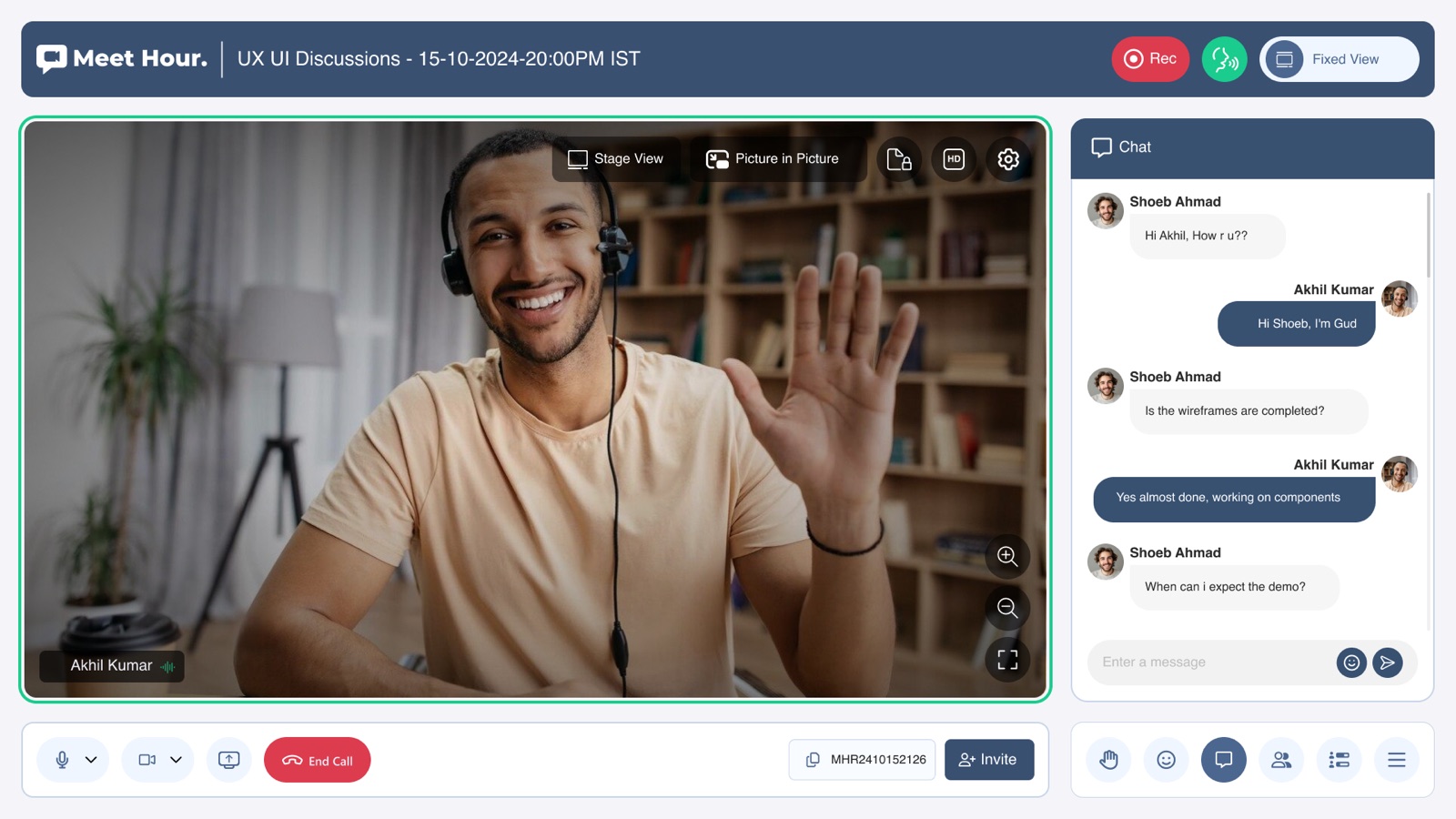The image size is (1456, 819).
Task: Toggle the chat panel button
Action: point(1224,760)
